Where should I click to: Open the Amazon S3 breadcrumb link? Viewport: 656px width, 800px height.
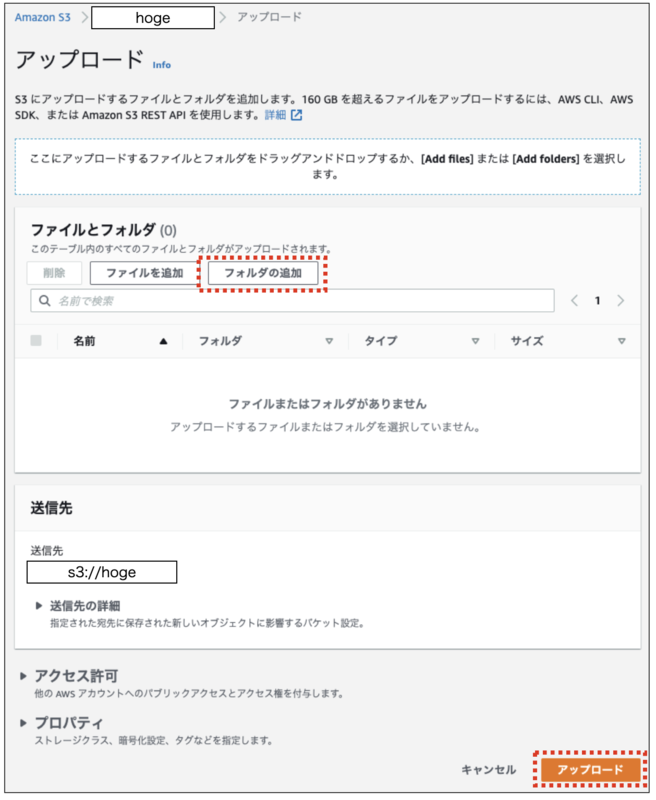42,17
